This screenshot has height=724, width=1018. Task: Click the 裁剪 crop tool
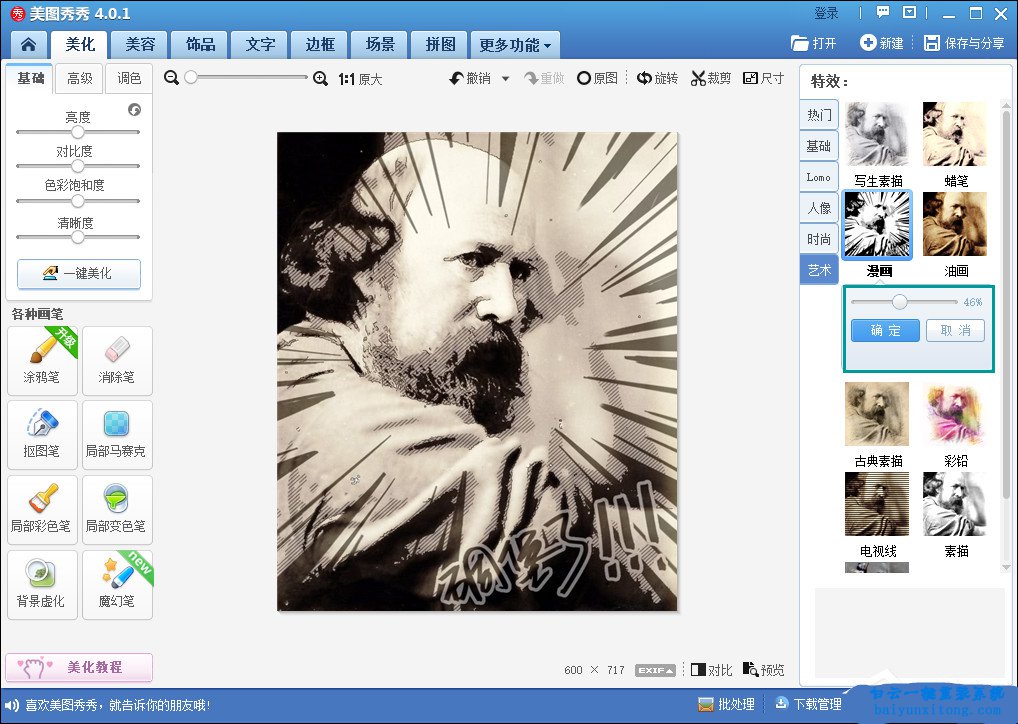point(711,79)
